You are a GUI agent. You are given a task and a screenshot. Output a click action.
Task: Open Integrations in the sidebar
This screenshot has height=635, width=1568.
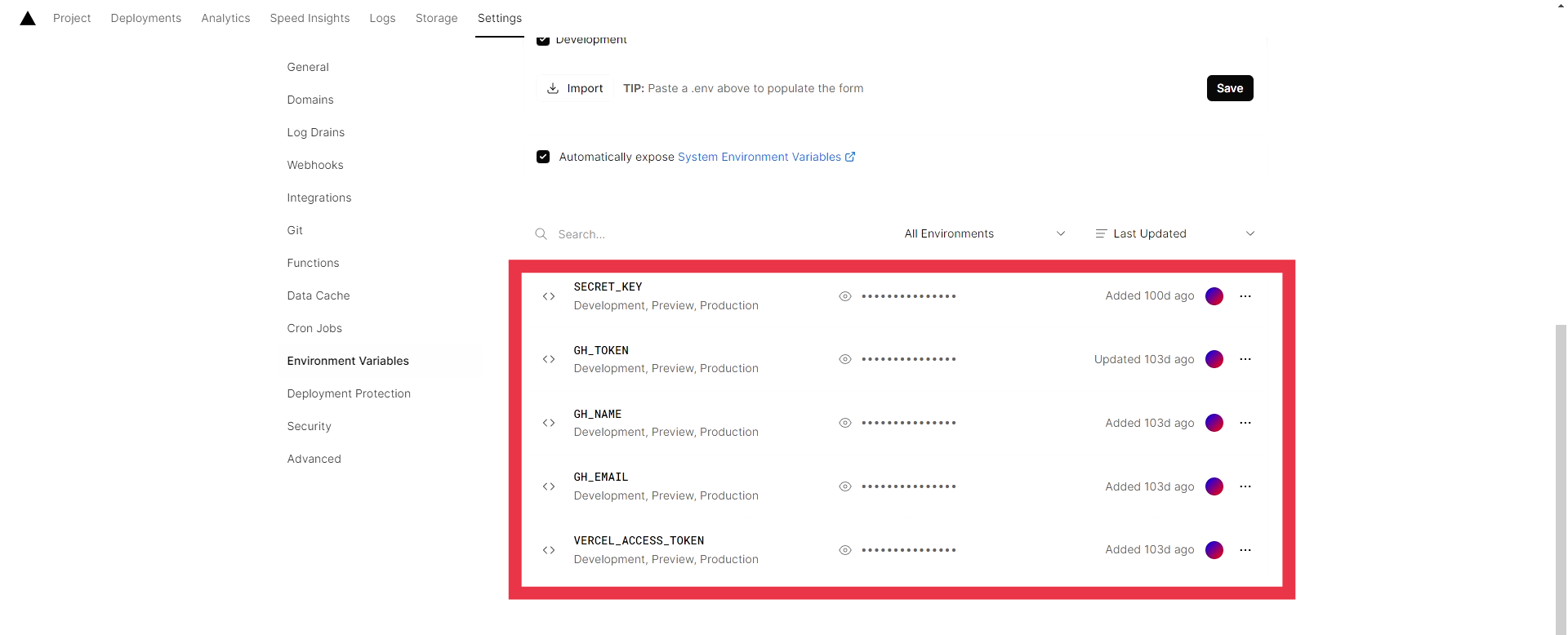(319, 198)
